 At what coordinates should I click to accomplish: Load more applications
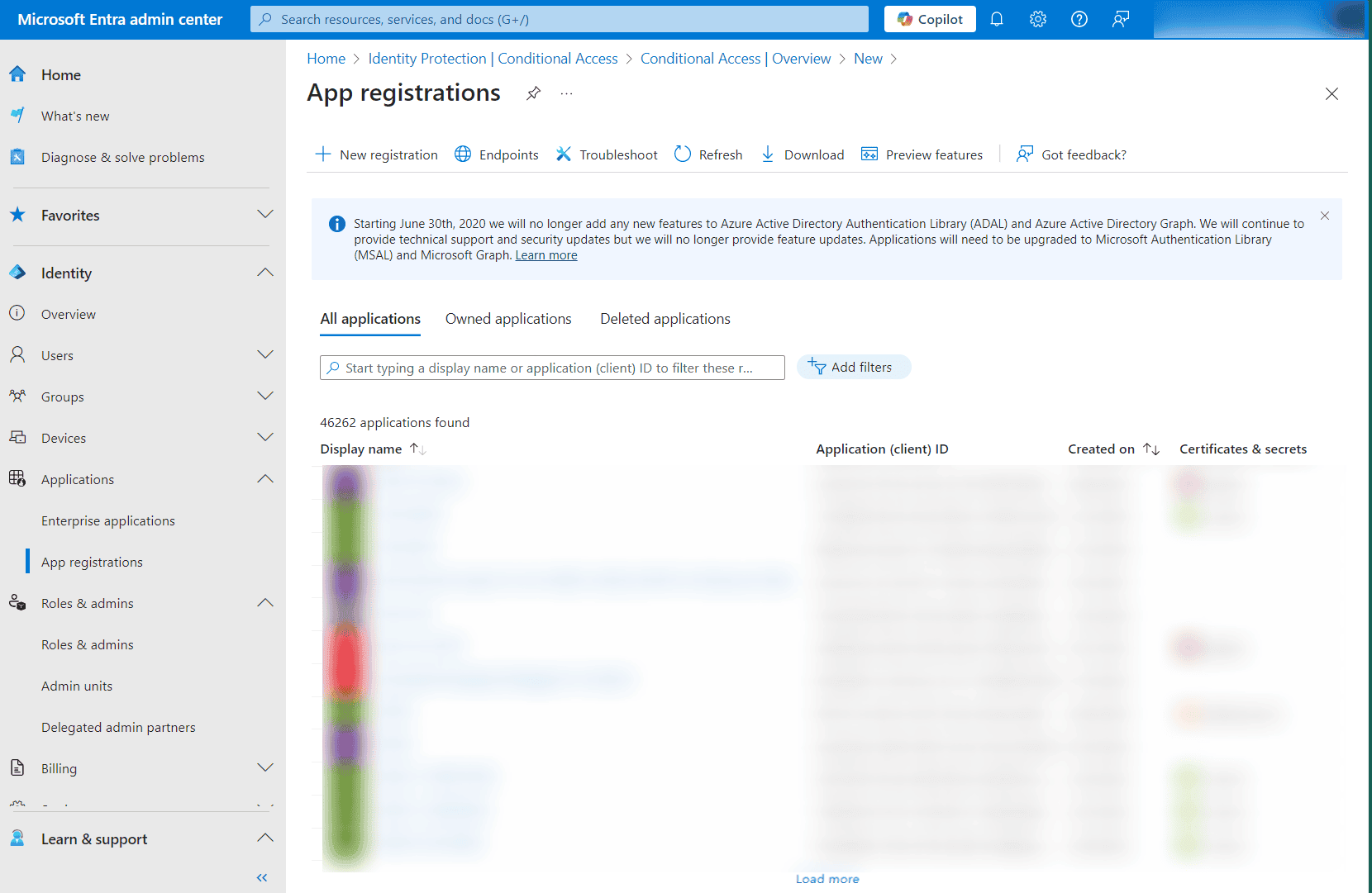coord(827,878)
